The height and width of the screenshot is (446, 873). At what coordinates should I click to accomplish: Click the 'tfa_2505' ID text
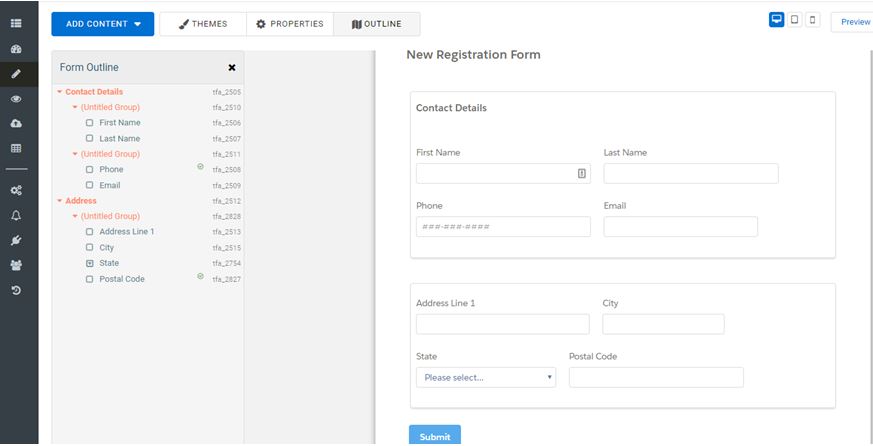[227, 92]
